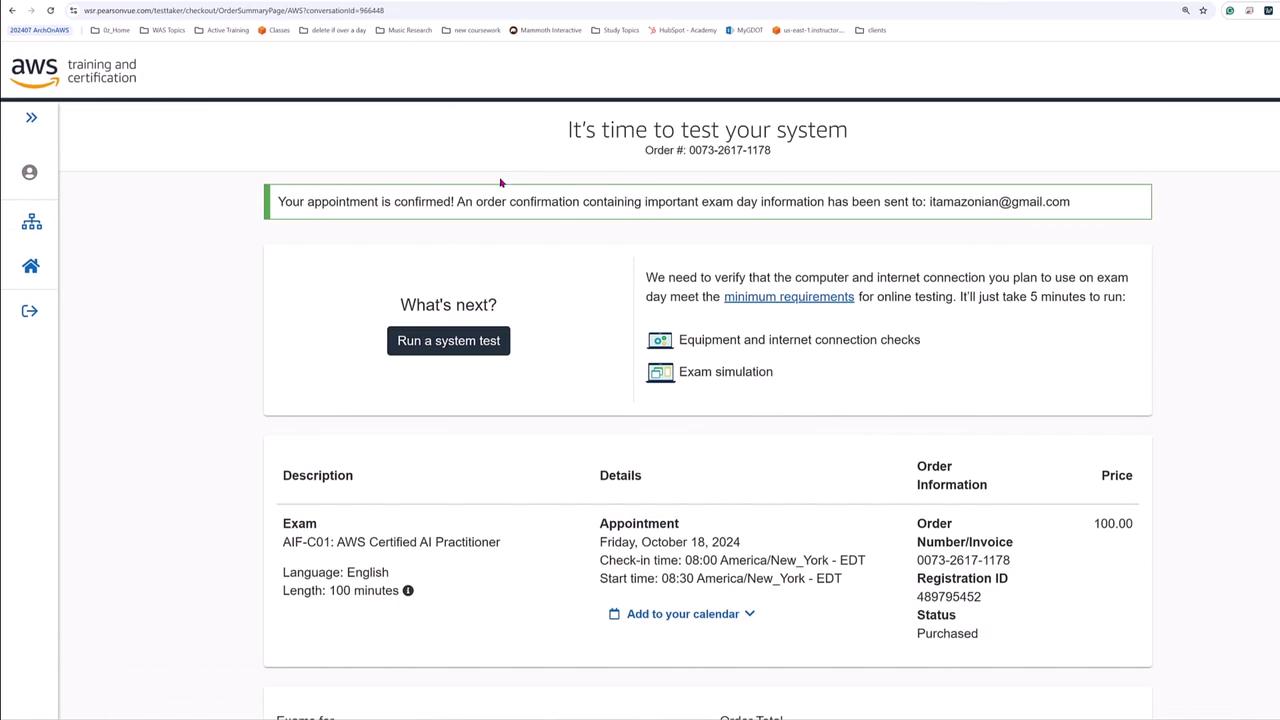1280x720 pixels.
Task: Click the Exam simulation text
Action: [726, 372]
